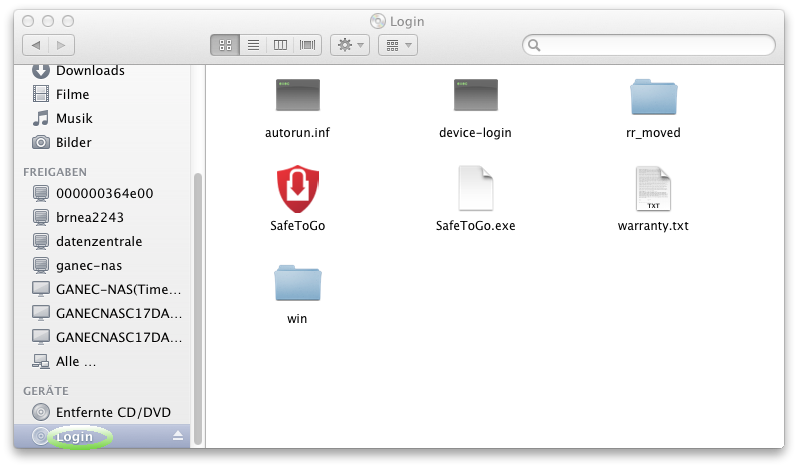Select Entfernte CD/DVD device
798x468 pixels.
tap(102, 412)
